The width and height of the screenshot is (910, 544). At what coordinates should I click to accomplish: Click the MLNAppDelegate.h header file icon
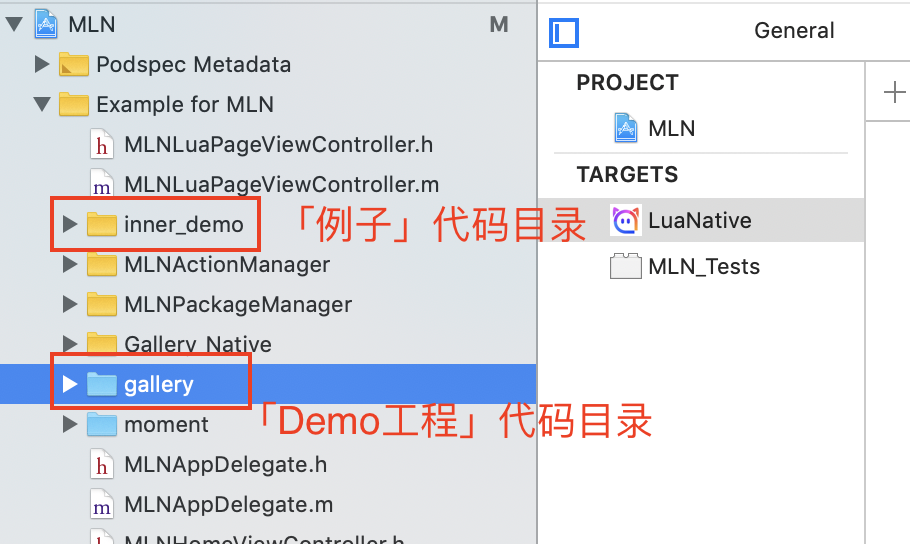tap(101, 465)
